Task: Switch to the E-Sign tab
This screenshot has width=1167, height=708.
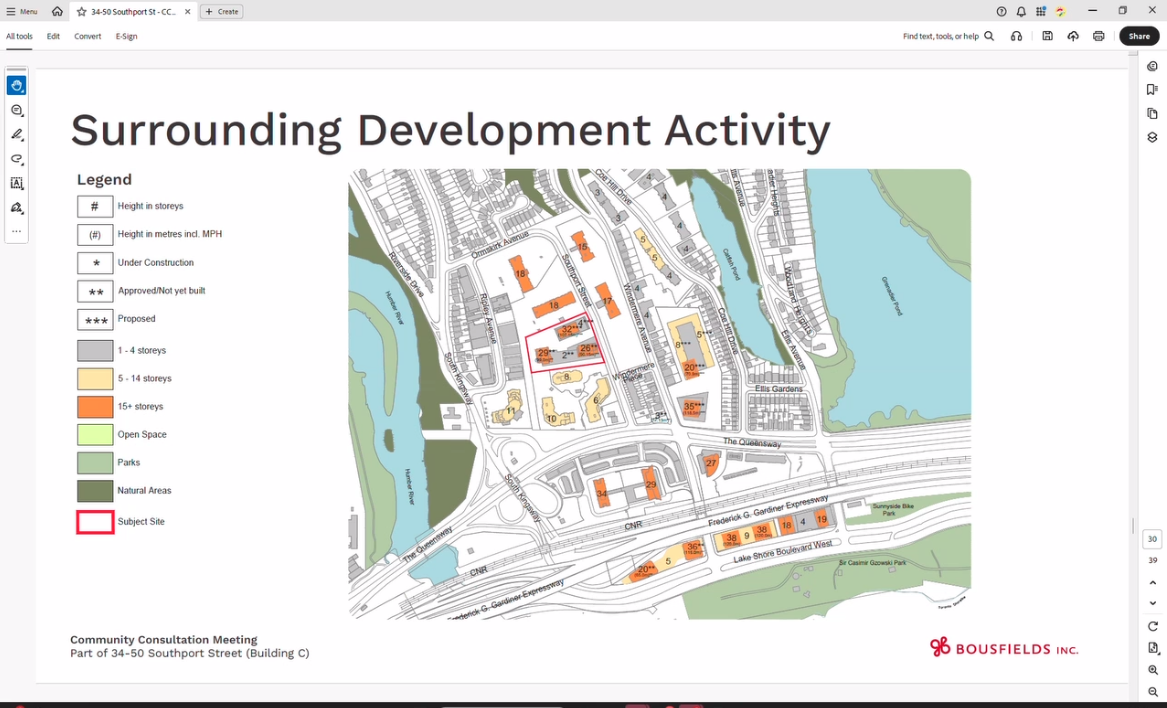Action: (126, 36)
